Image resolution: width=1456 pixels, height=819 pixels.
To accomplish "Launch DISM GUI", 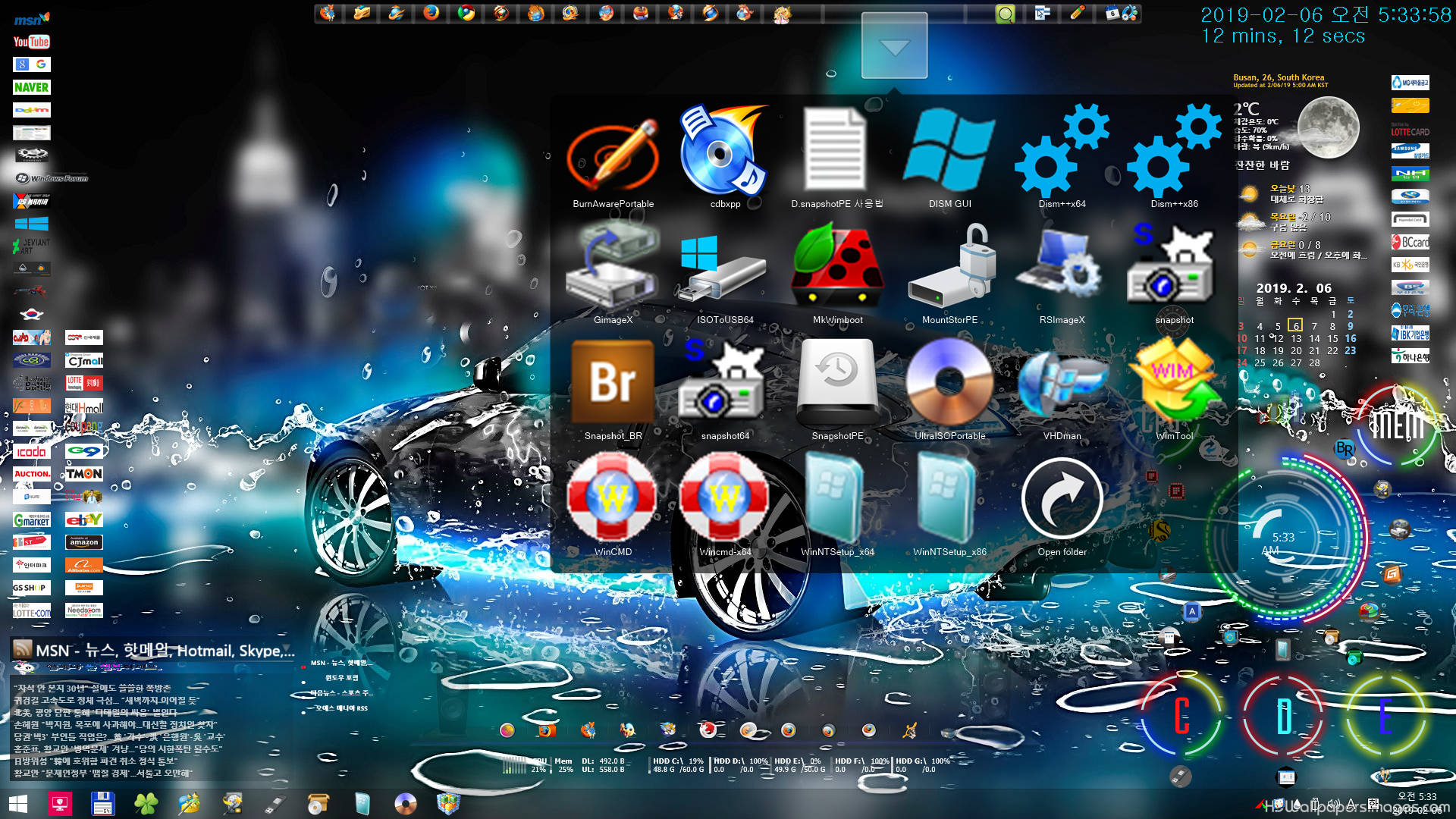I will tap(949, 149).
